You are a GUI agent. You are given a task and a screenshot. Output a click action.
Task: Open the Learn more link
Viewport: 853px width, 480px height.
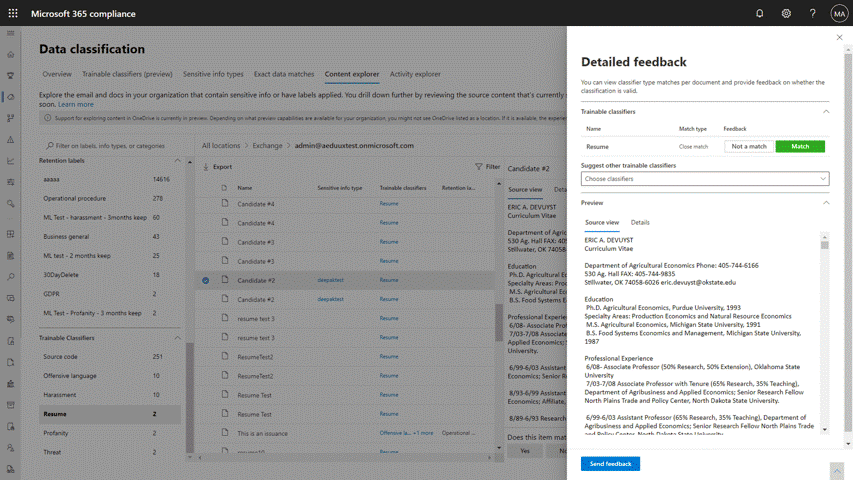tap(76, 104)
